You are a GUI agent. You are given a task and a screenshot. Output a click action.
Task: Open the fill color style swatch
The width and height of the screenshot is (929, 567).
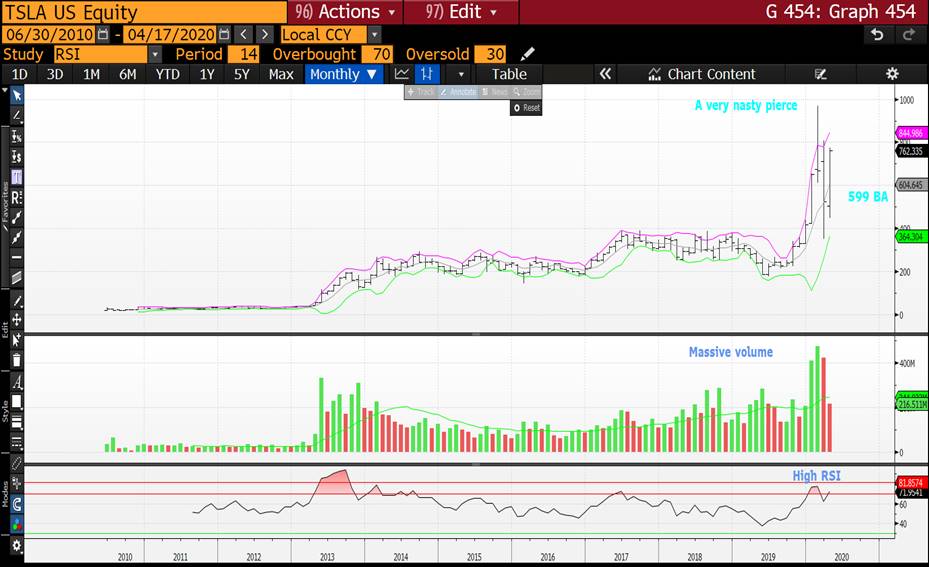[x=17, y=402]
